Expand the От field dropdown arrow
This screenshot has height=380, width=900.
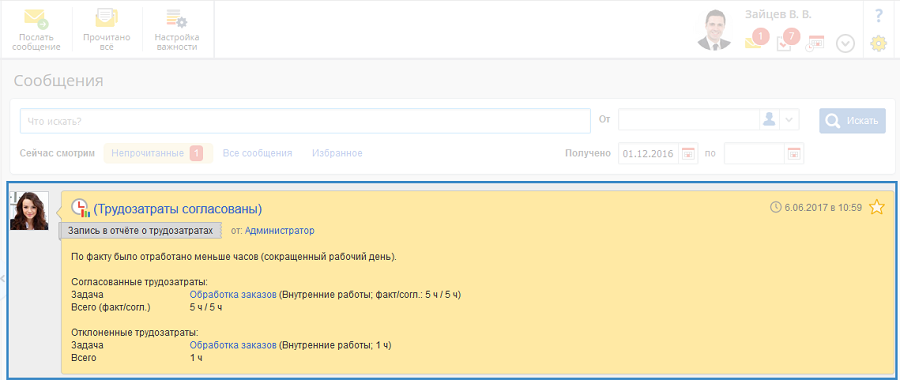click(789, 120)
